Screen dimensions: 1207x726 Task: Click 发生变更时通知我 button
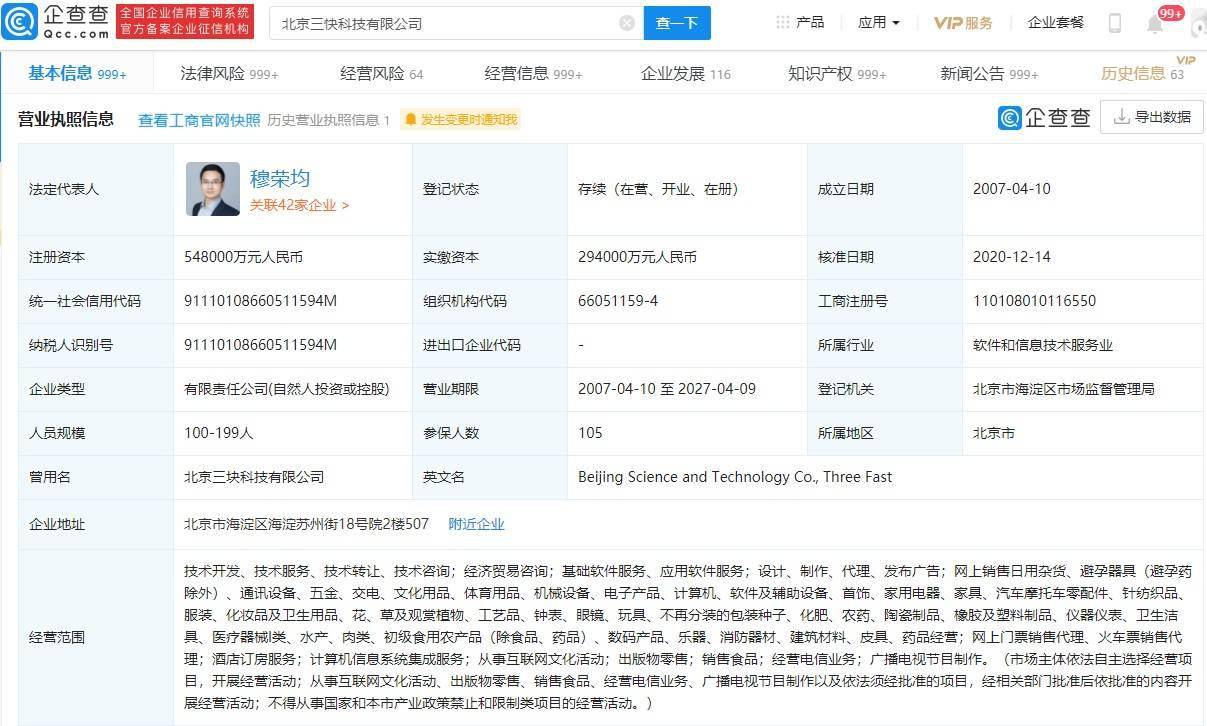[461, 120]
